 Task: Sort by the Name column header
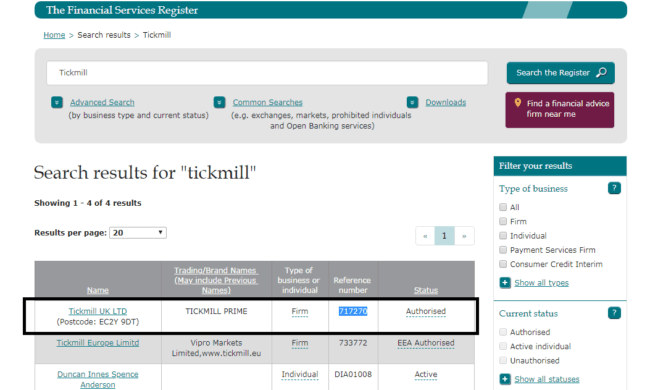tap(98, 290)
